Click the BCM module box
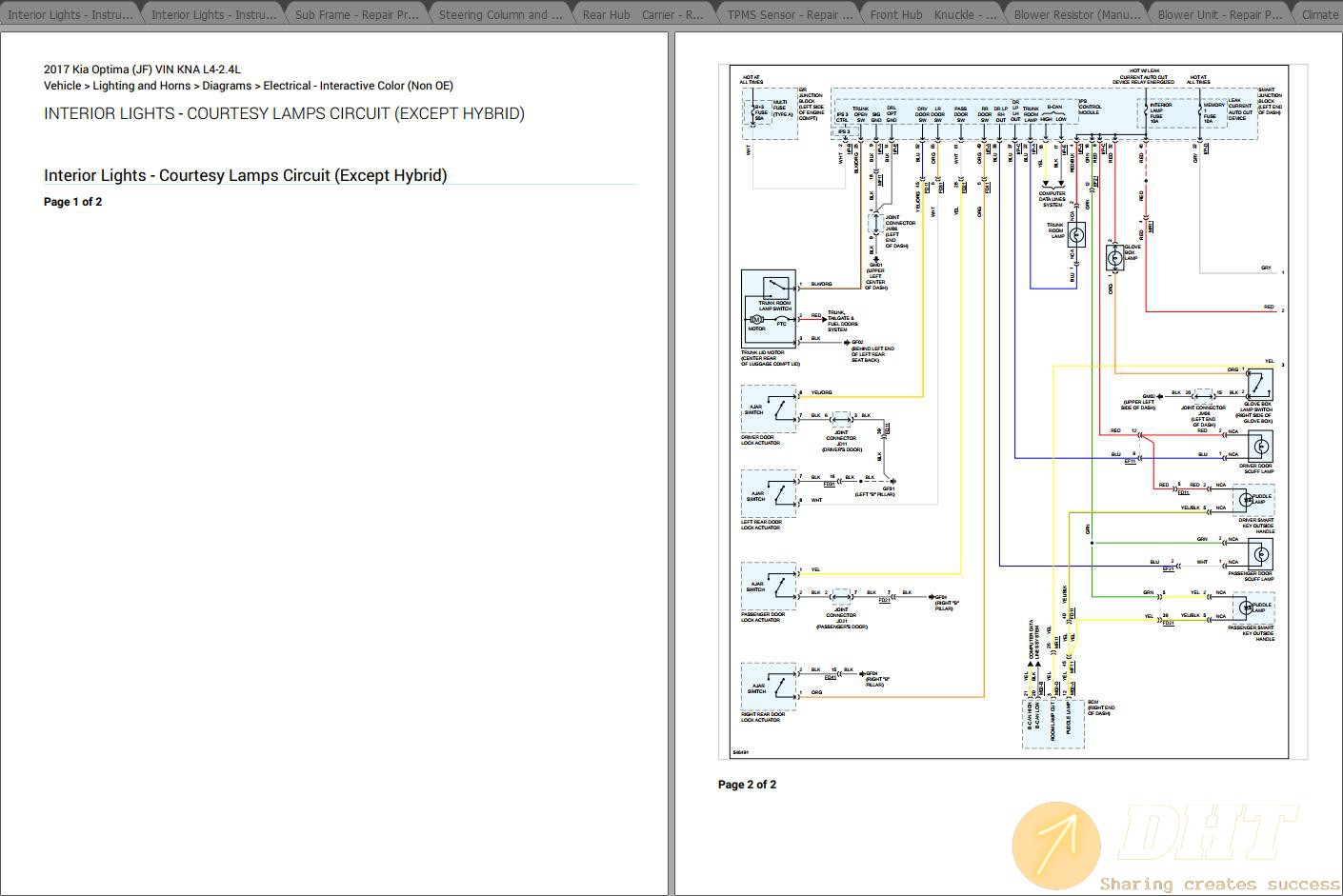1343x896 pixels. coord(1053,723)
